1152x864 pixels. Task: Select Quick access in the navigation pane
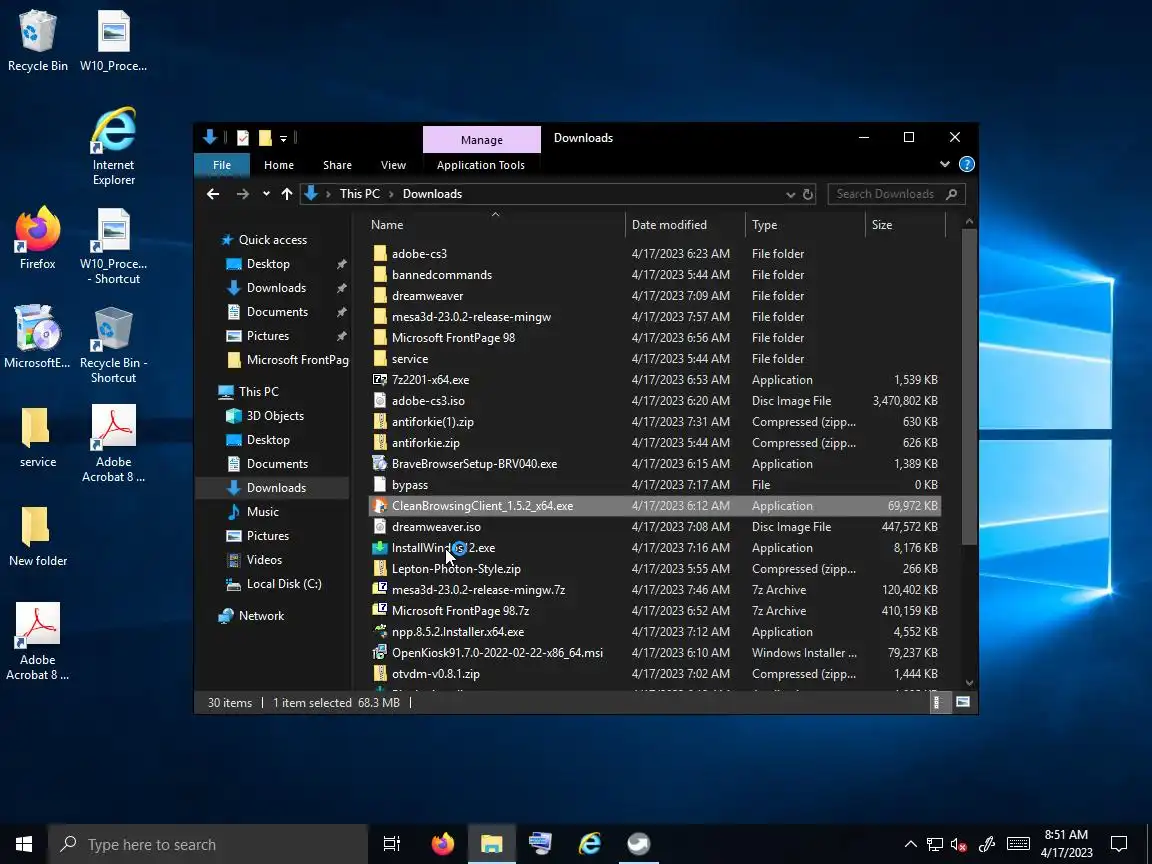tap(273, 240)
